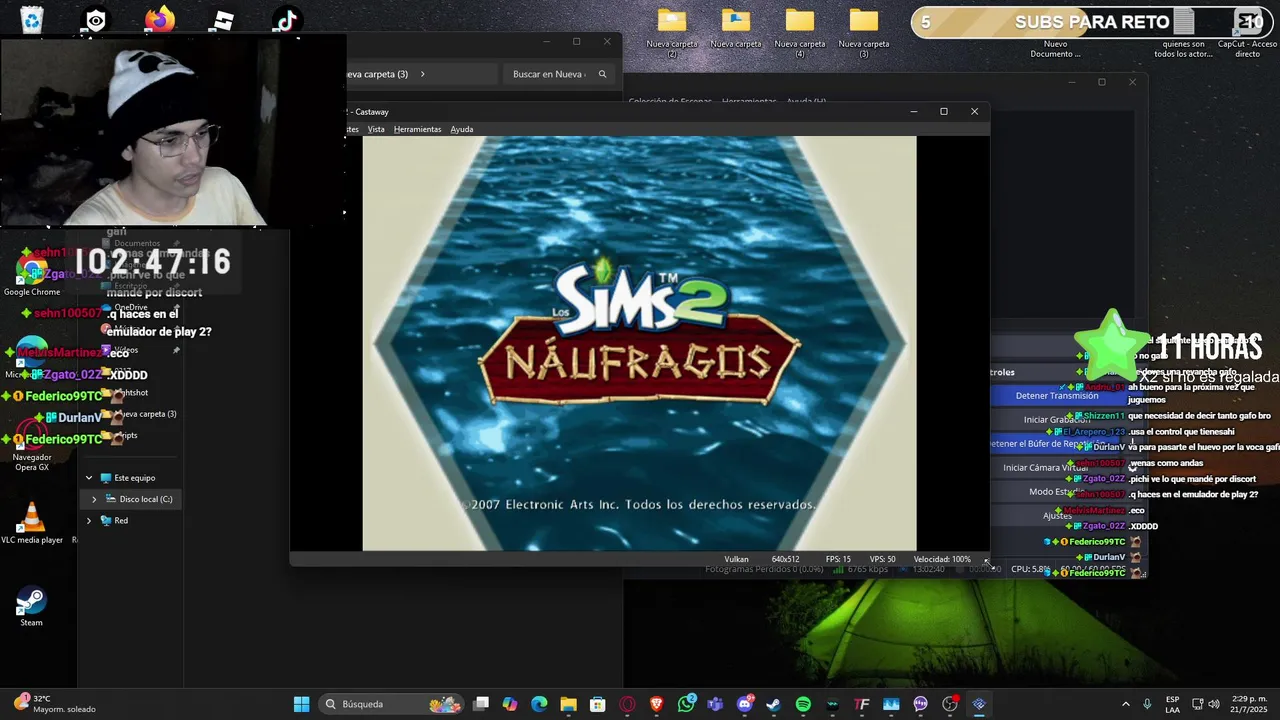Open the Roblox desktop shortcut

pyautogui.click(x=223, y=20)
